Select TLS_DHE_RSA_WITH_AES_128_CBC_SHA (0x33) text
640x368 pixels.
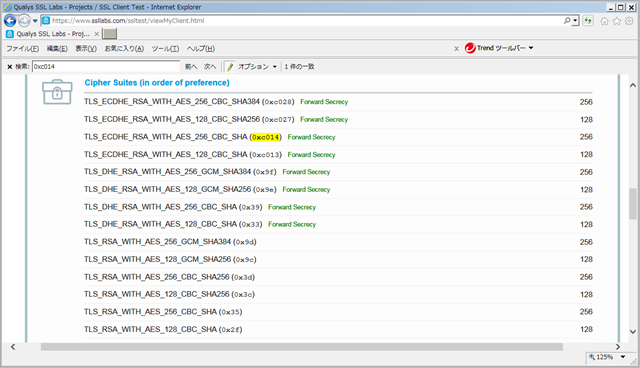[173, 224]
